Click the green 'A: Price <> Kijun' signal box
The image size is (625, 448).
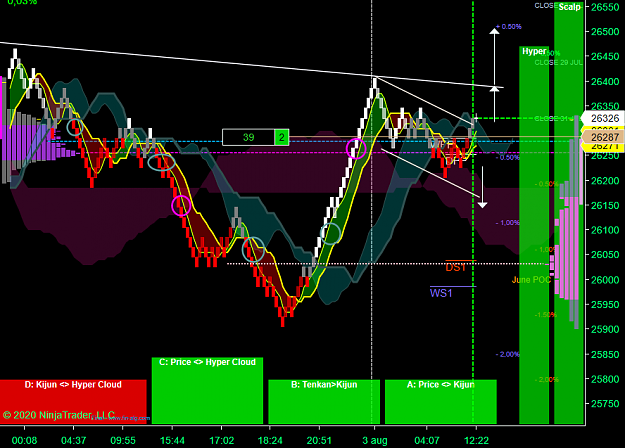click(440, 401)
